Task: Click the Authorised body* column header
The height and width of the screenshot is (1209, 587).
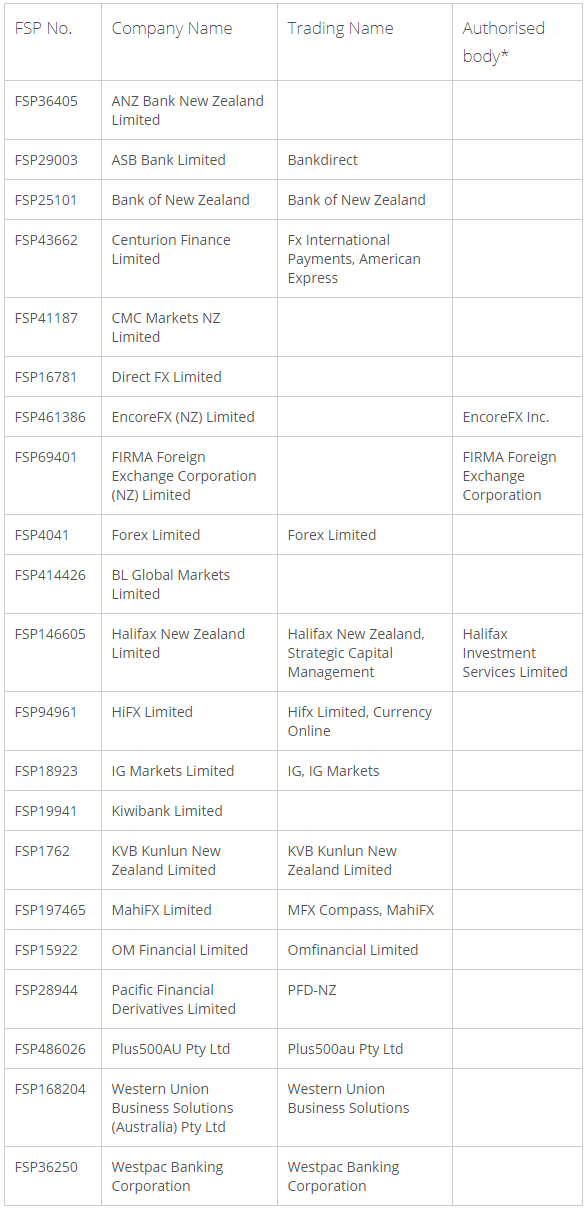Action: point(517,42)
